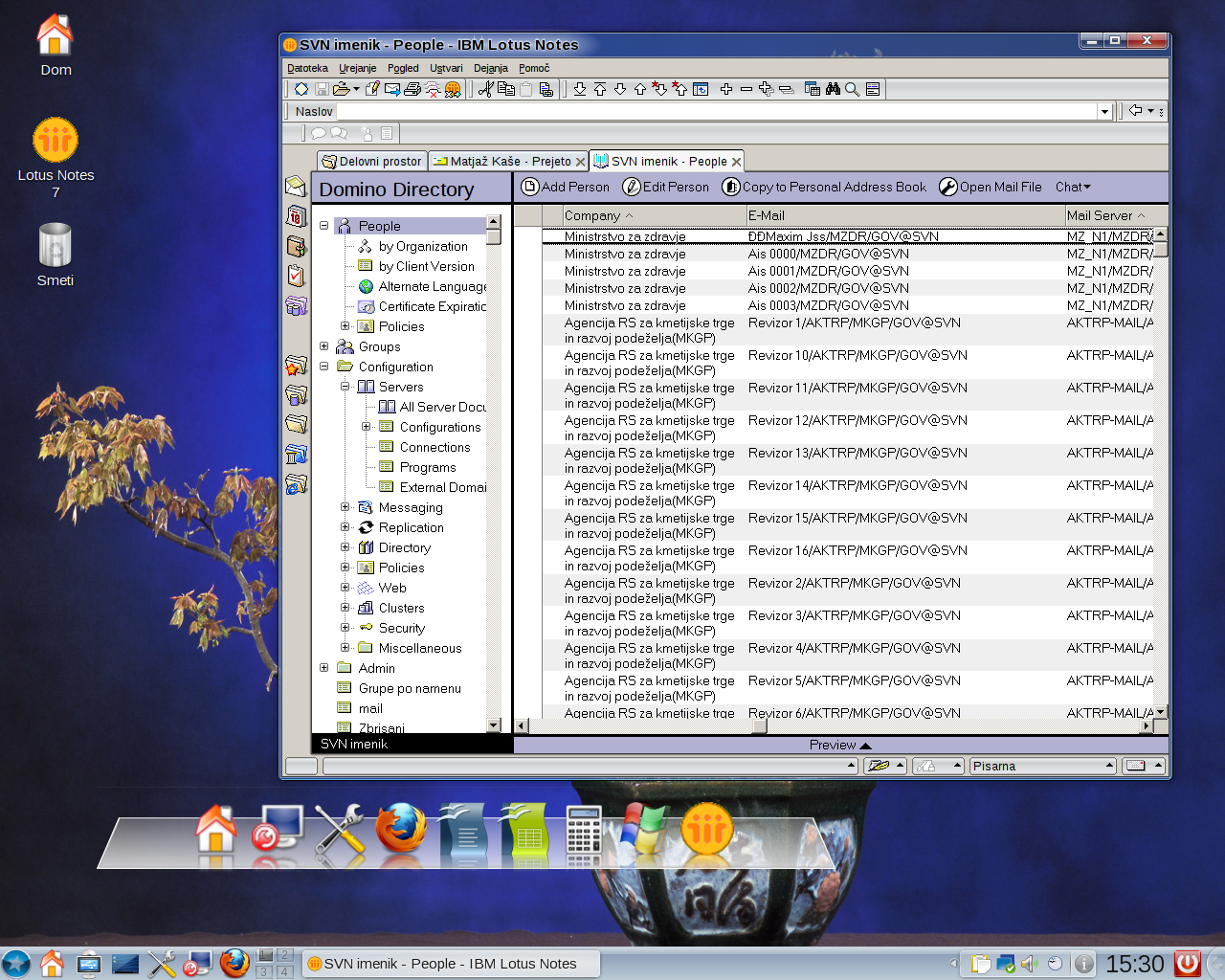
Task: Click the navigator tree vertical scrollbar thumb
Action: (x=494, y=237)
